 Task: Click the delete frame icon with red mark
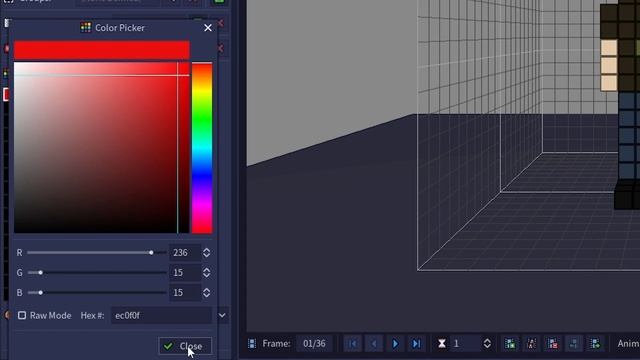(553, 344)
